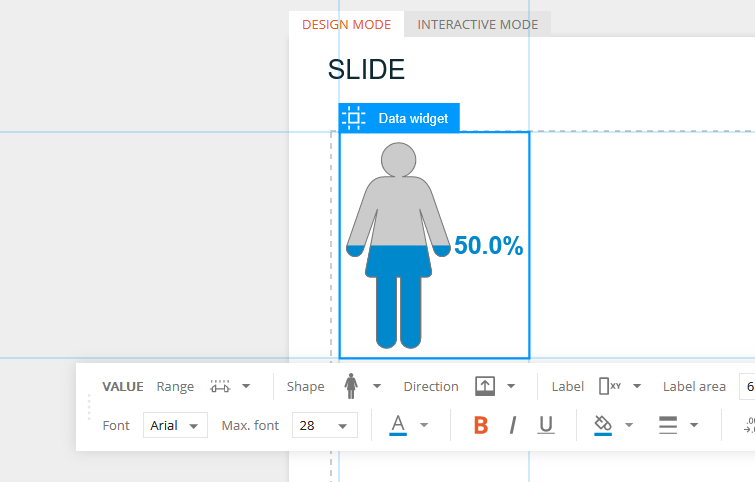Toggle bold formatting
The image size is (755, 482).
pos(481,425)
